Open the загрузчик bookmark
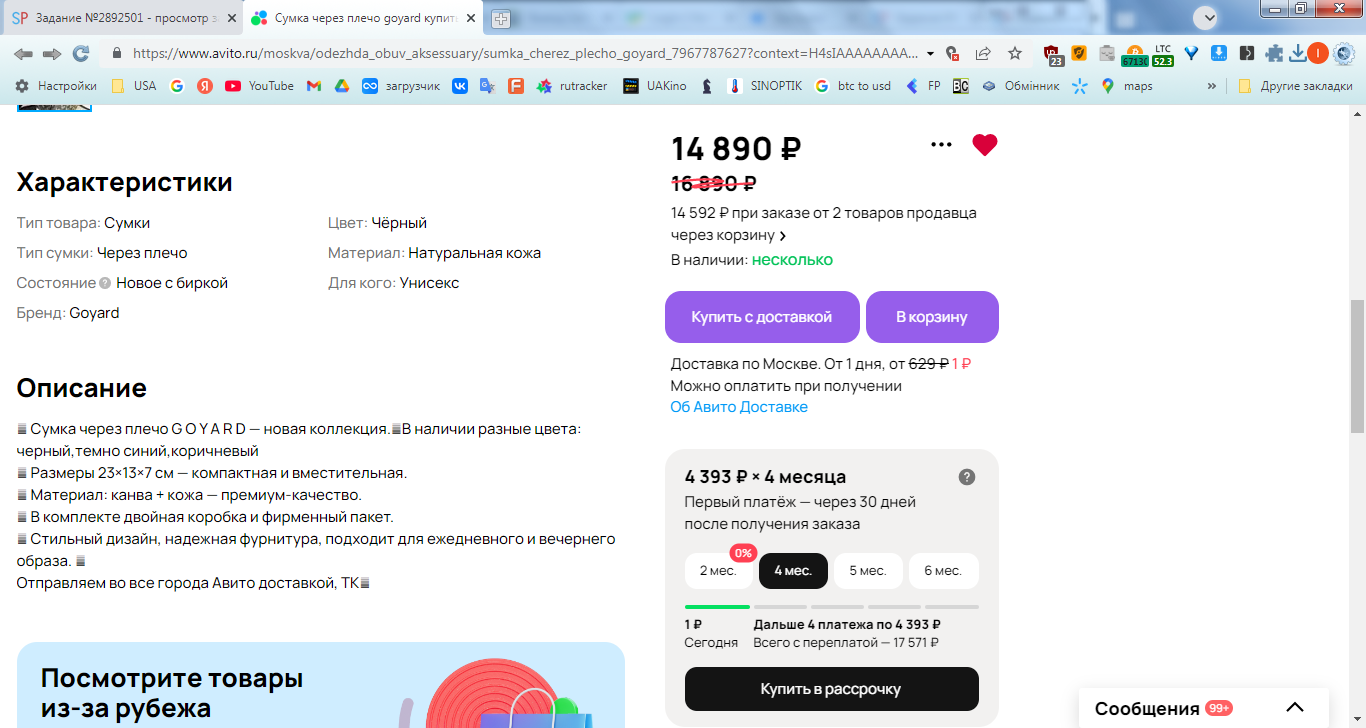 tap(401, 86)
